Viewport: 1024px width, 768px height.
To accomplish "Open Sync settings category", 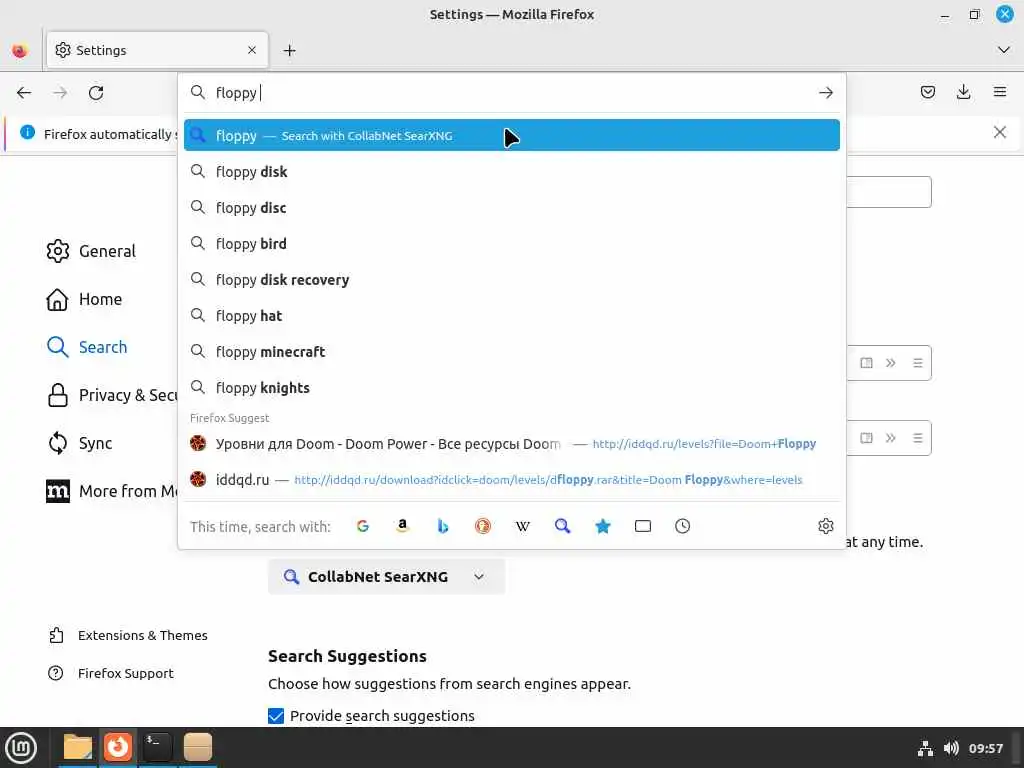I will pos(79,443).
